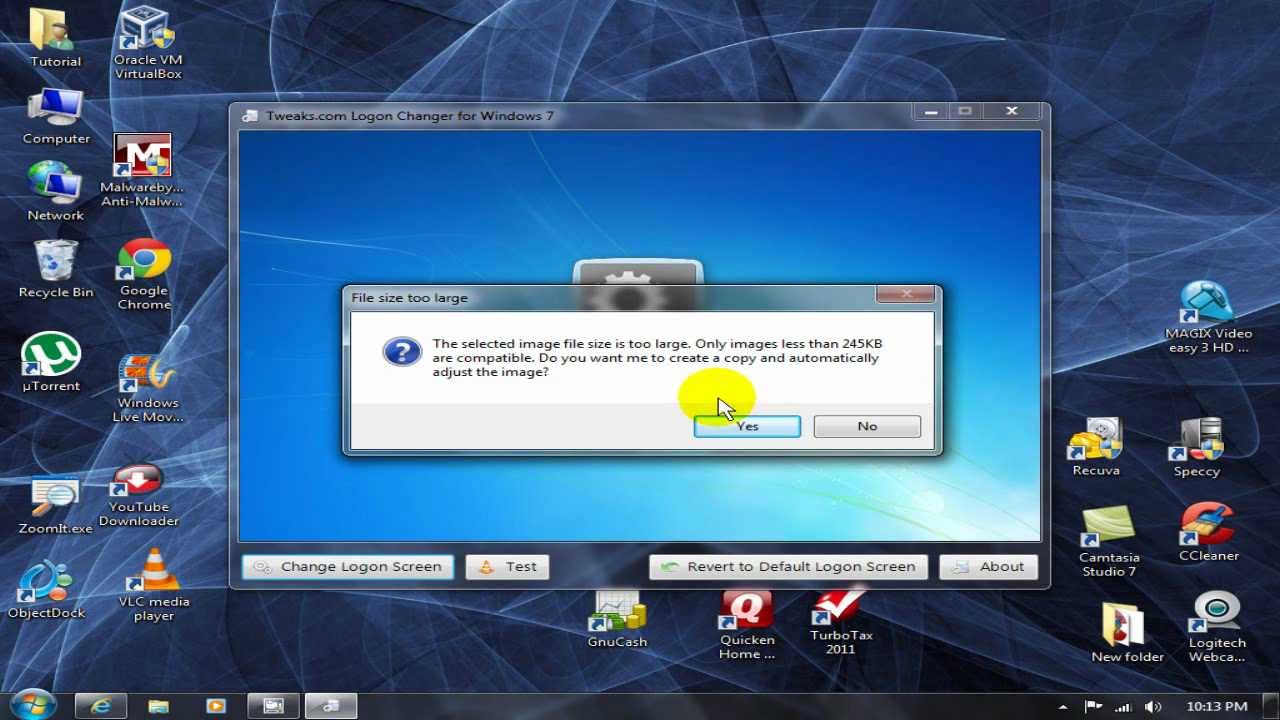Open Internet Explorer from taskbar

point(100,706)
